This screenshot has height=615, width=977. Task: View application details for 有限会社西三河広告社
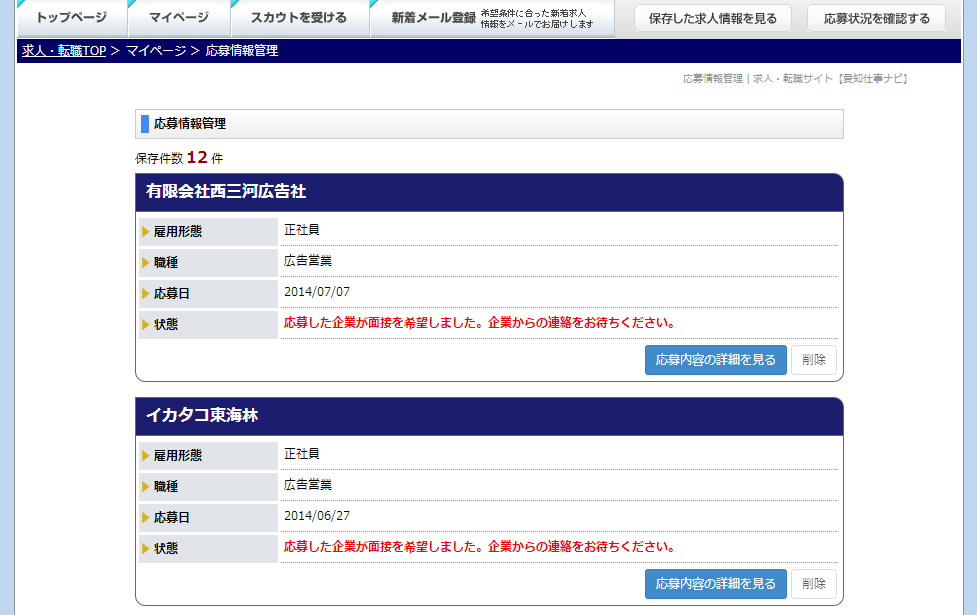(715, 360)
